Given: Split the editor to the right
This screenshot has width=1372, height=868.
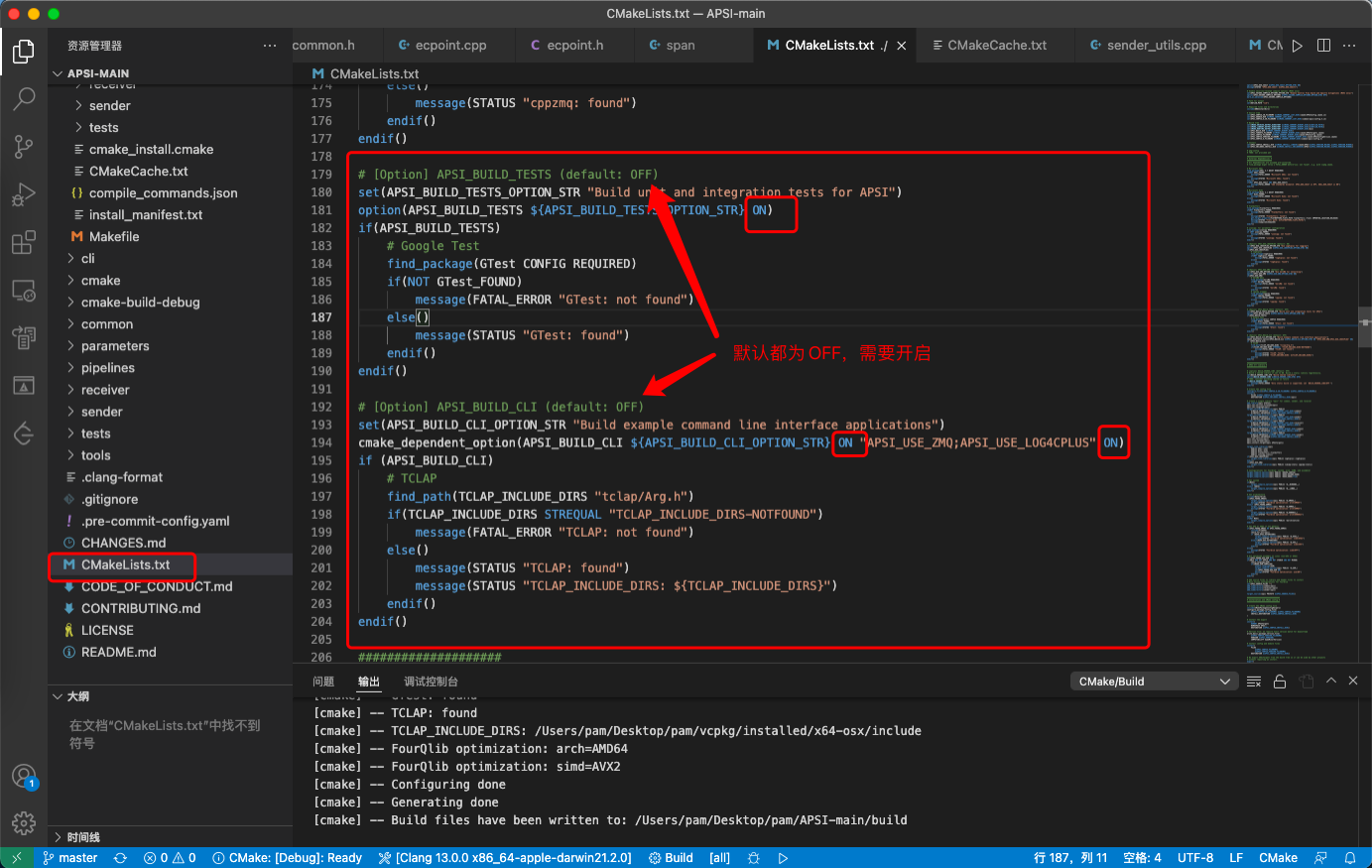Looking at the screenshot, I should (x=1323, y=46).
